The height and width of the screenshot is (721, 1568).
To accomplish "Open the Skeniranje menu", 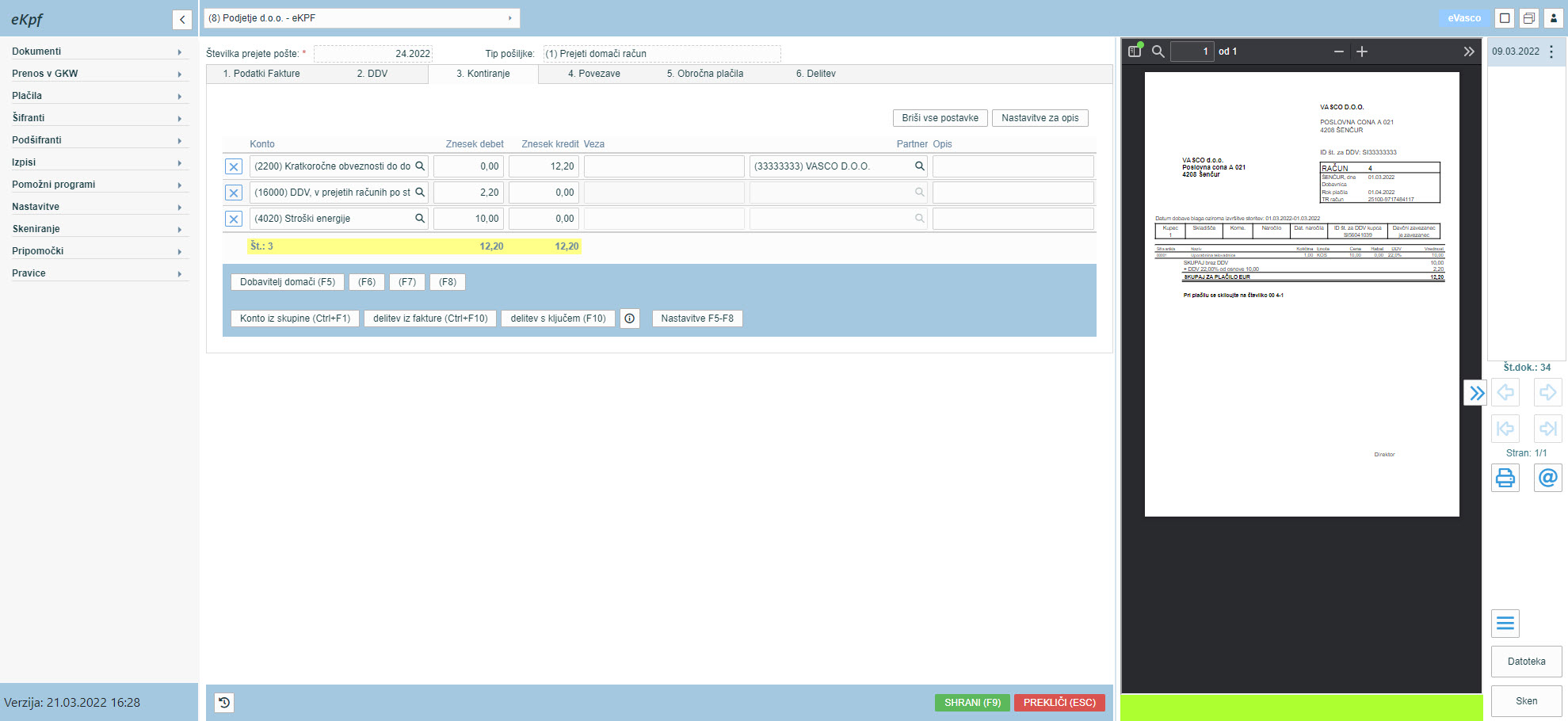I will click(99, 229).
